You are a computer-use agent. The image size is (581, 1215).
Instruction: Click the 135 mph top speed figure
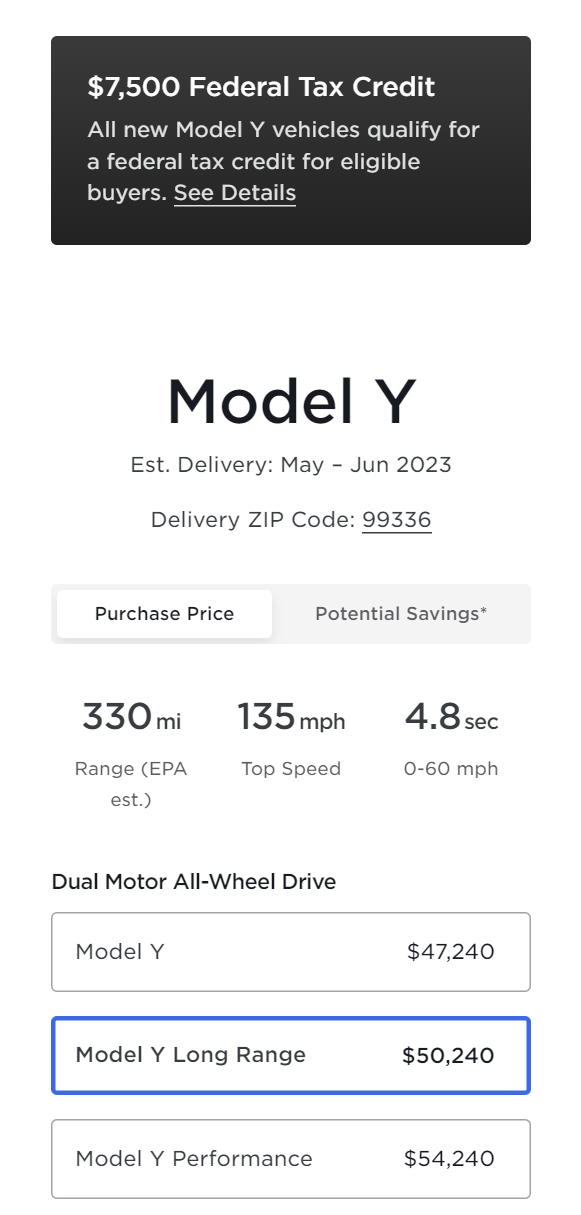tap(291, 717)
